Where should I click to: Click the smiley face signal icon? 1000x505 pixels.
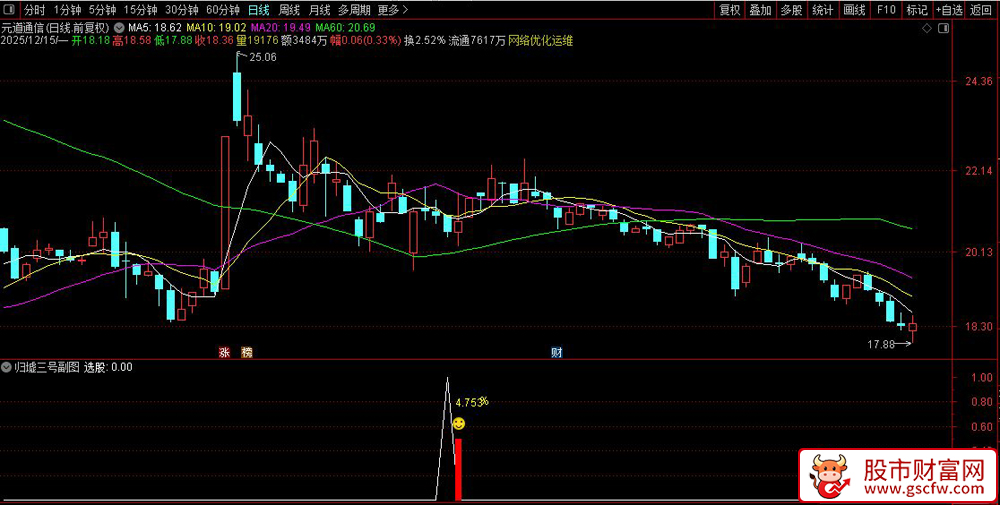tap(459, 423)
